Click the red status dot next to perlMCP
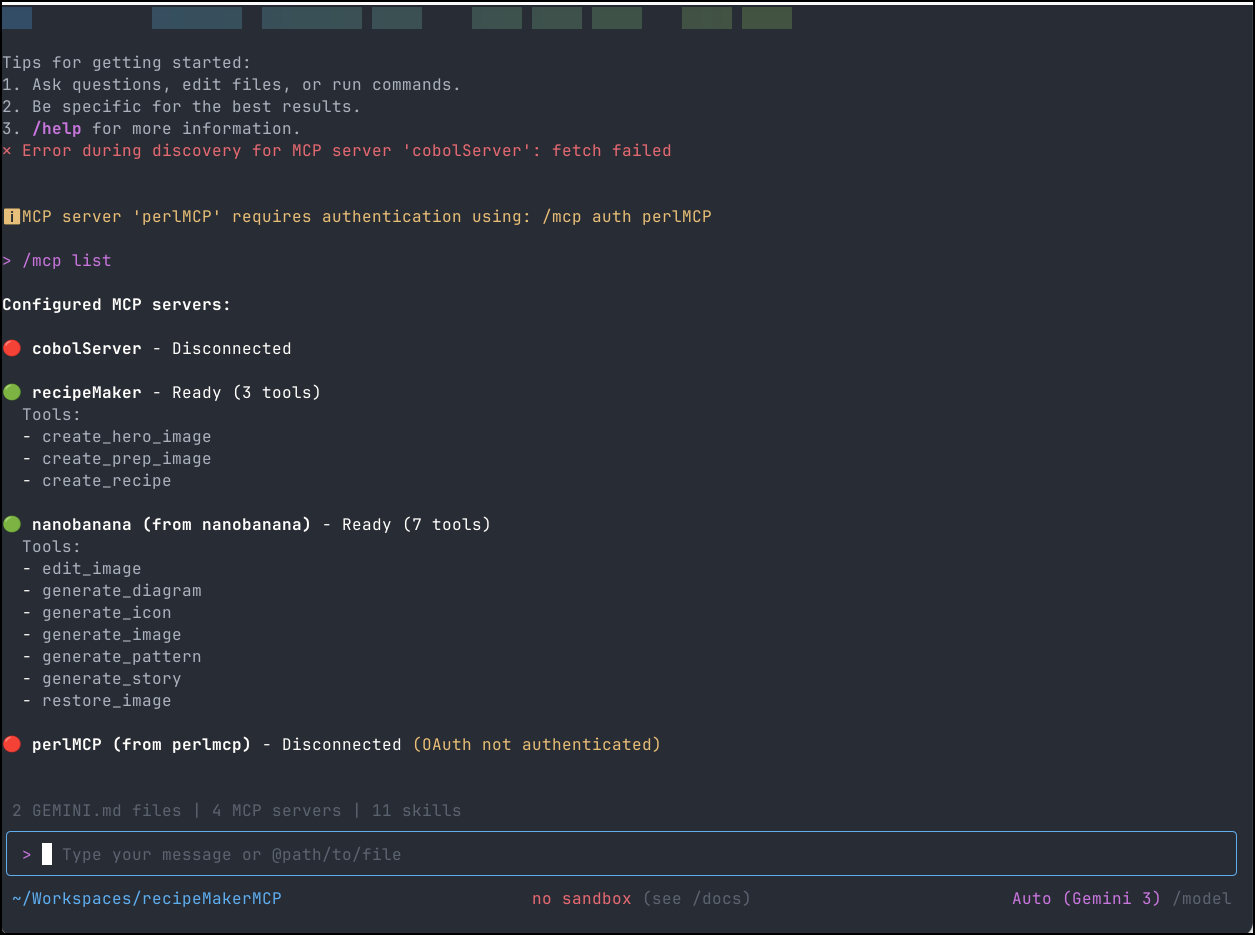Viewport: 1255px width, 935px height. [x=12, y=745]
